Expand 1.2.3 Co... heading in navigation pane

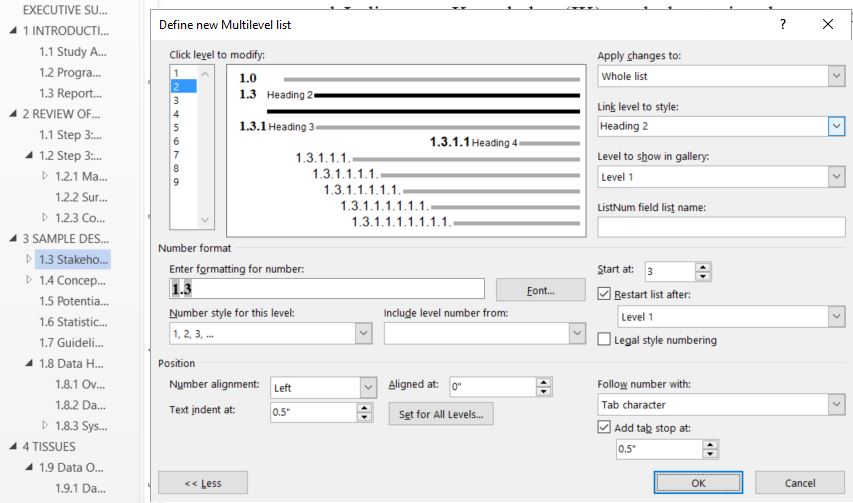click(45, 217)
